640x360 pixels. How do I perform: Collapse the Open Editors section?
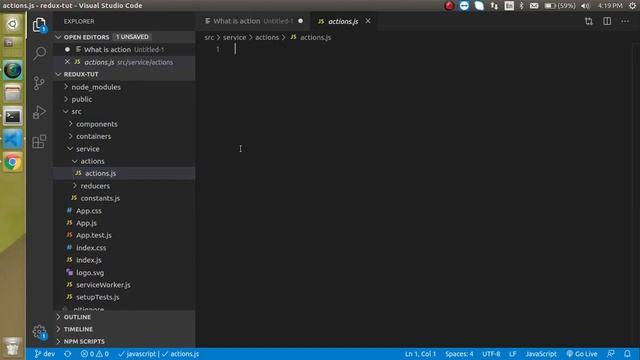click(124, 37)
